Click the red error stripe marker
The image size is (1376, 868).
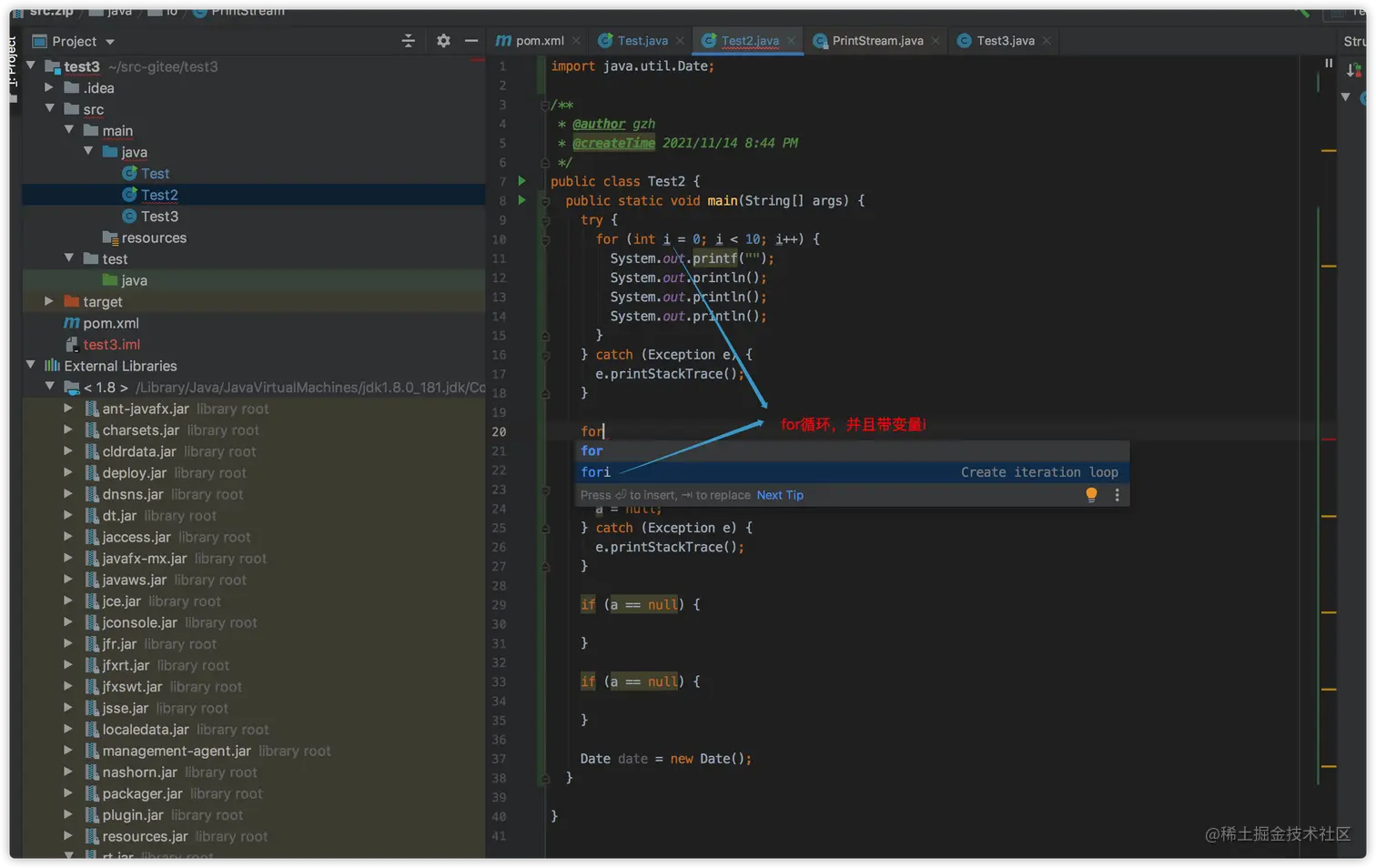coord(1329,439)
